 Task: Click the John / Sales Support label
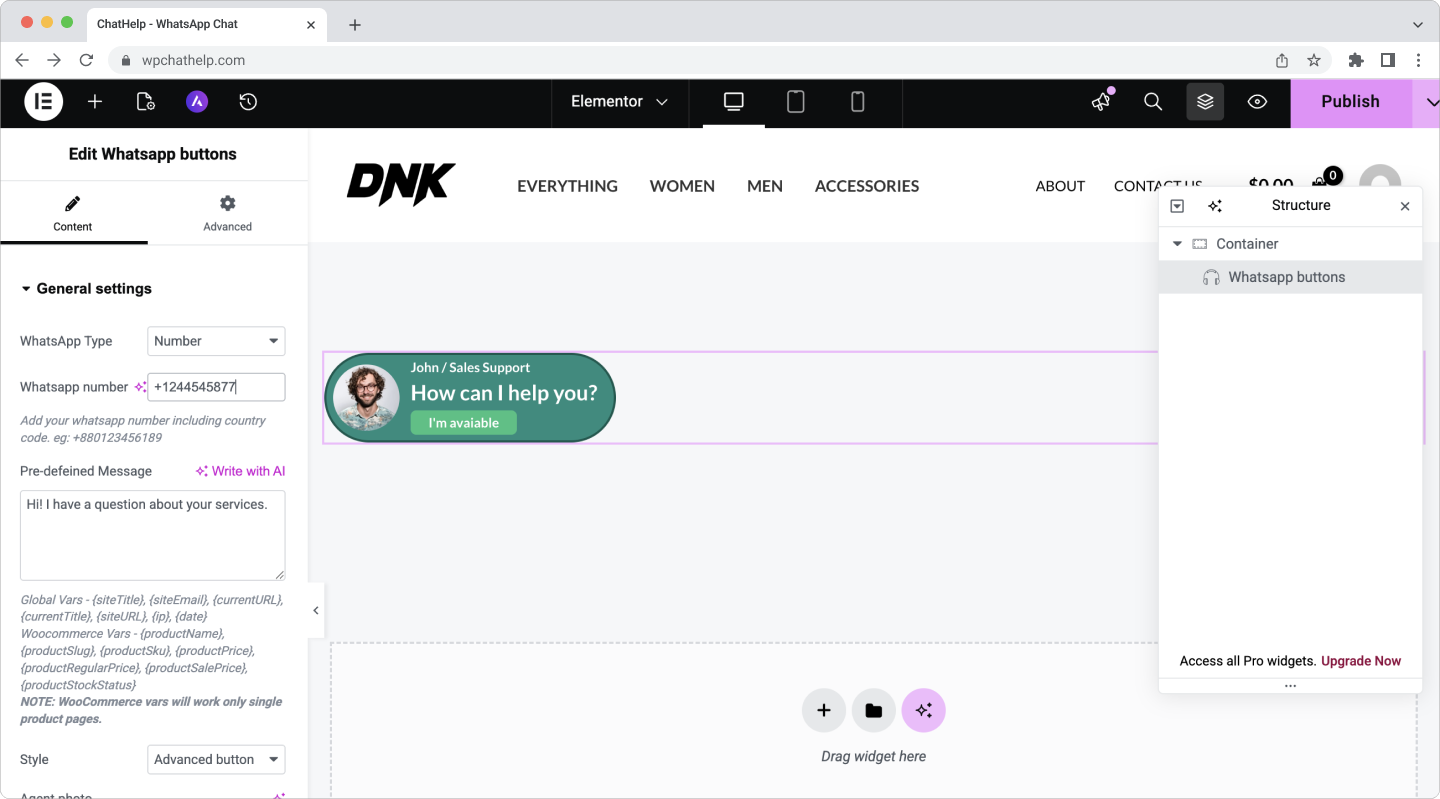click(x=471, y=368)
